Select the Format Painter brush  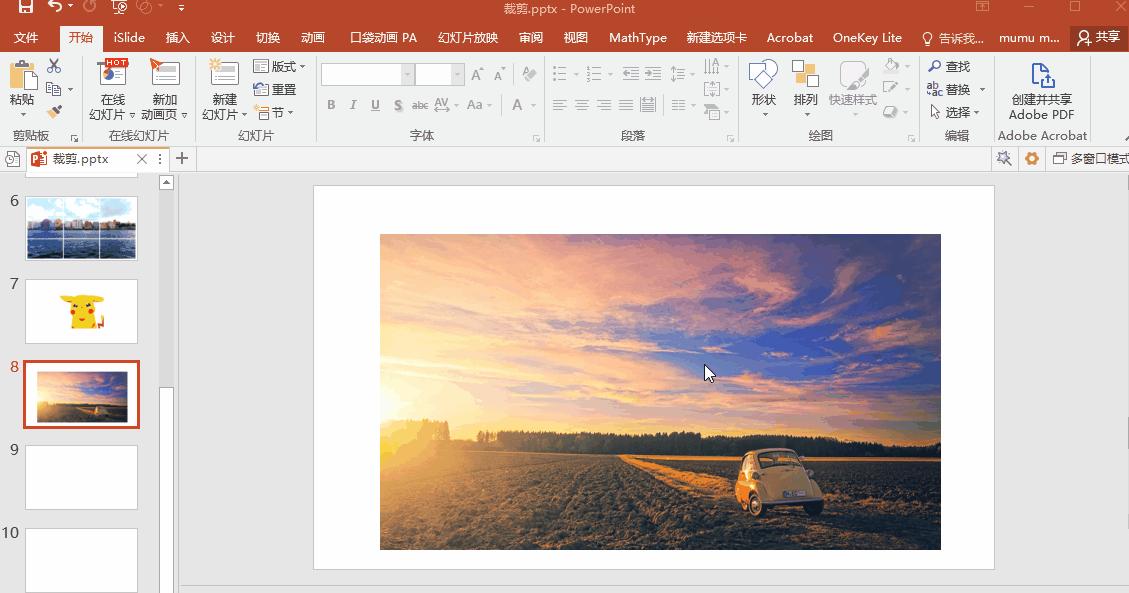pyautogui.click(x=54, y=112)
